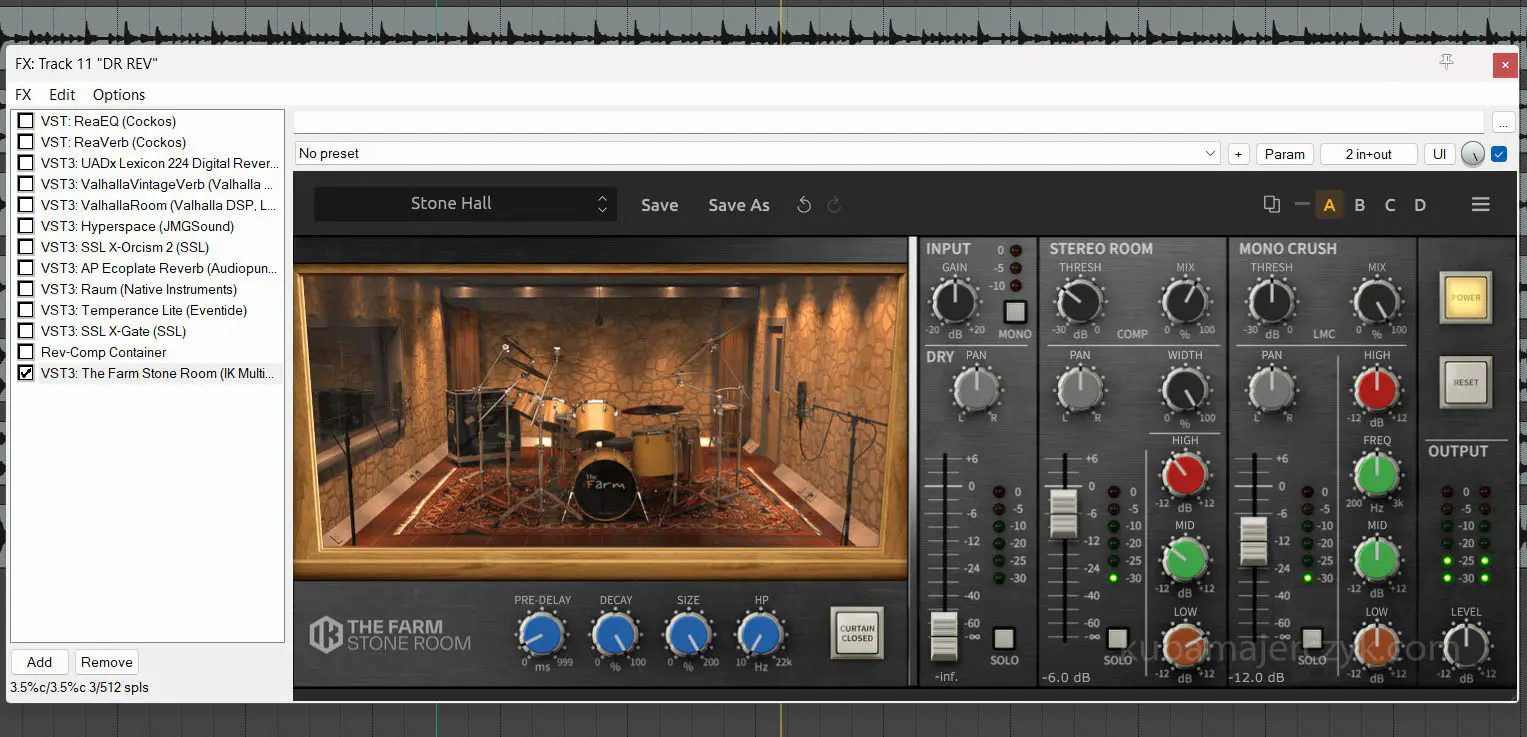Uncheck The Farm Stone Room plugin

[x=26, y=373]
